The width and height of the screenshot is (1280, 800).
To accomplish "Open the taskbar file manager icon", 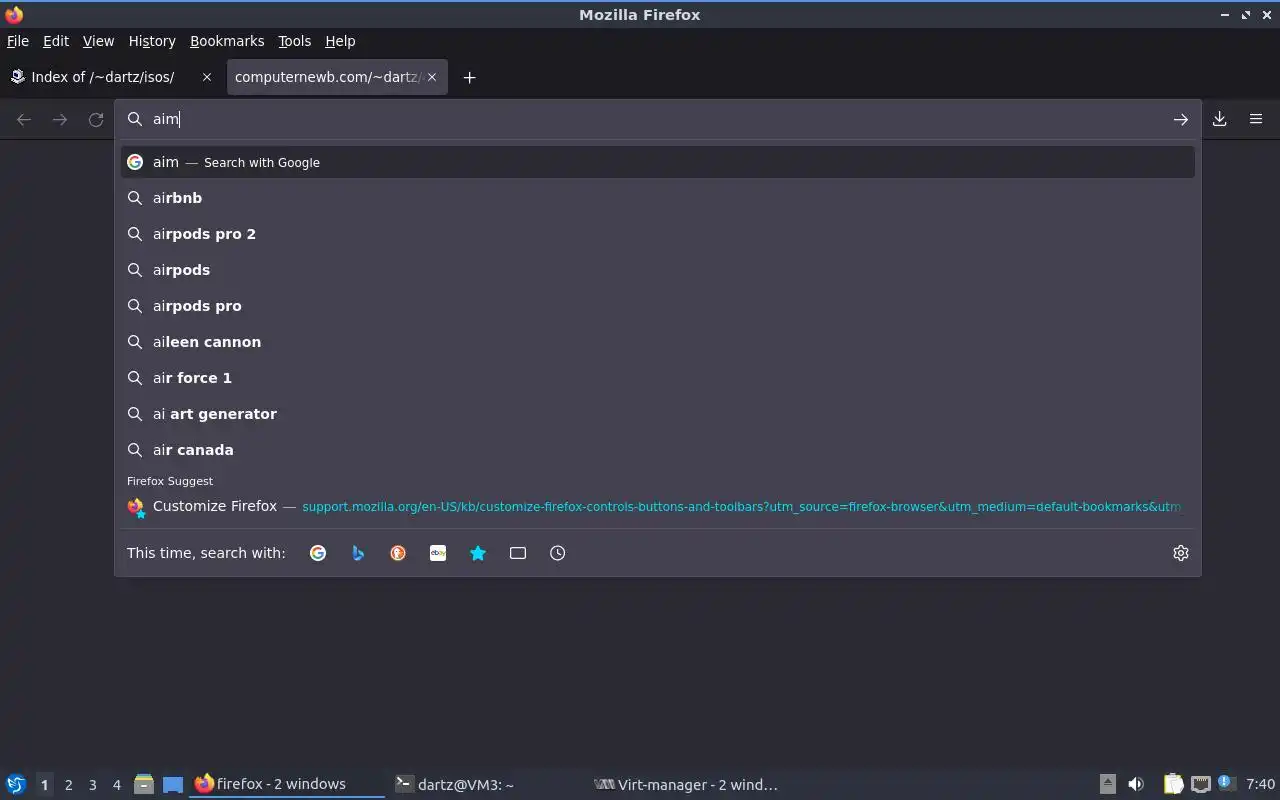I will (x=143, y=784).
